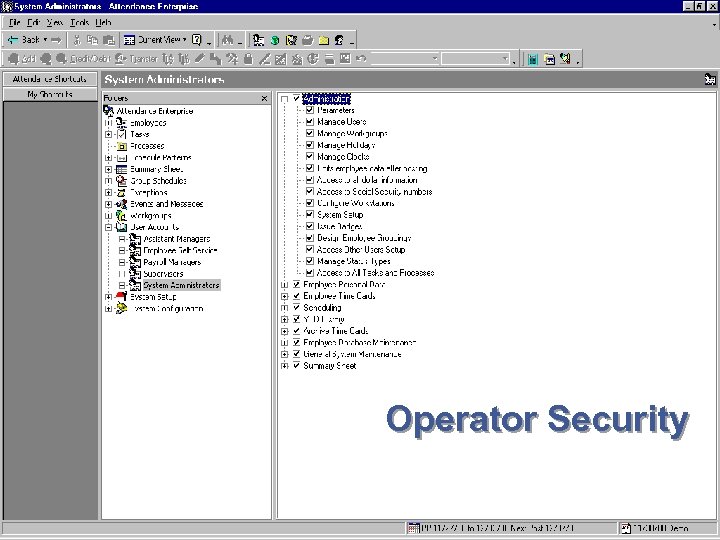The height and width of the screenshot is (540, 720).
Task: Expand the System Setup folder node
Action: point(108,297)
